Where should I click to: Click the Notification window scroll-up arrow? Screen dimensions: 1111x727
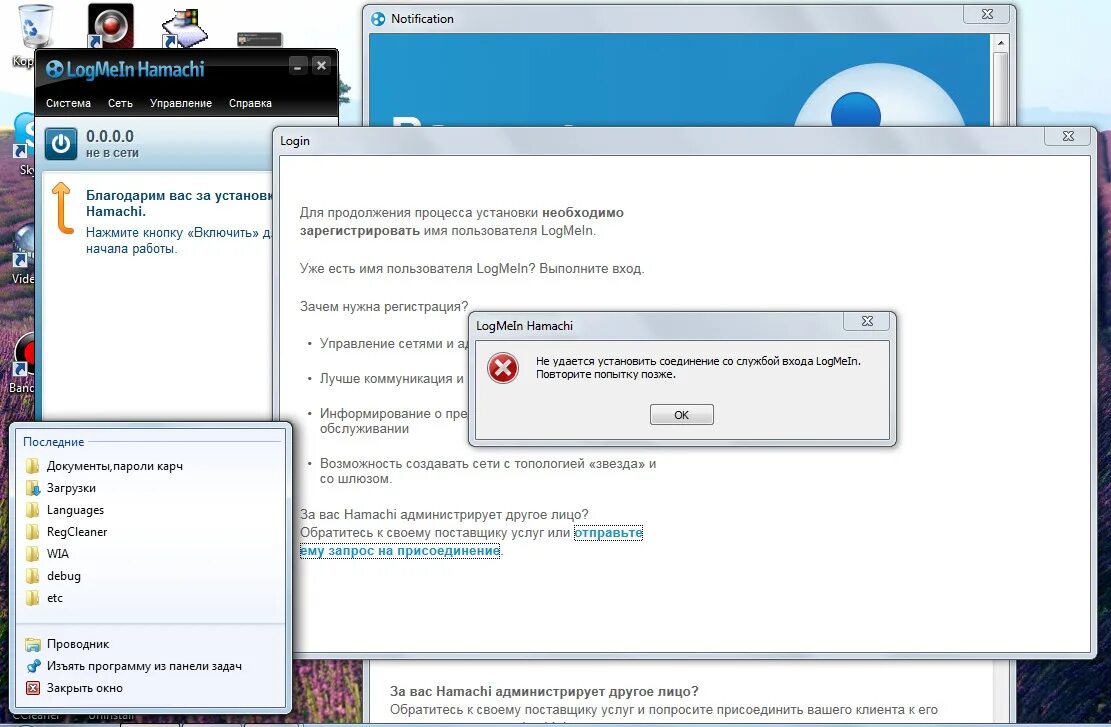1000,43
